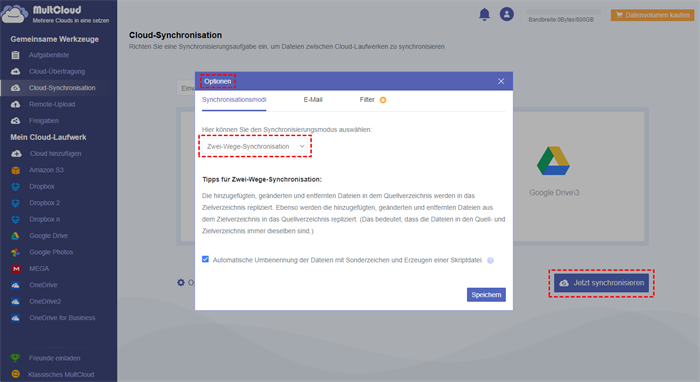Click the Google Drive\3 target label

tap(554, 193)
